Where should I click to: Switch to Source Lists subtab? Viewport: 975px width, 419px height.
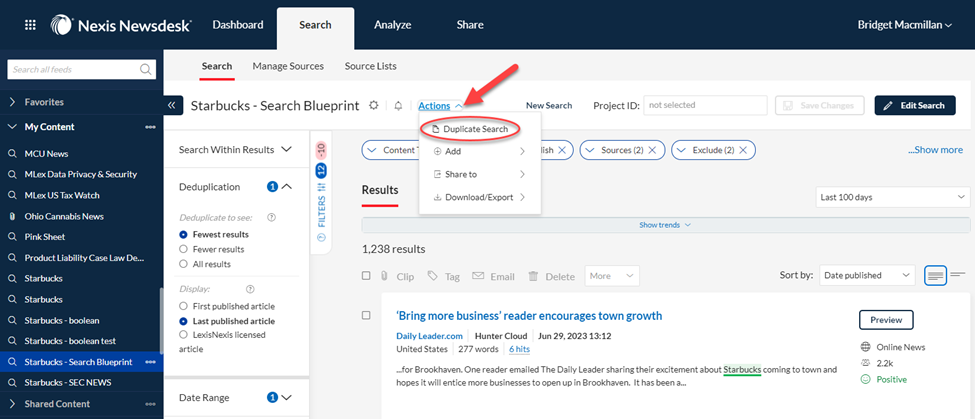371,66
